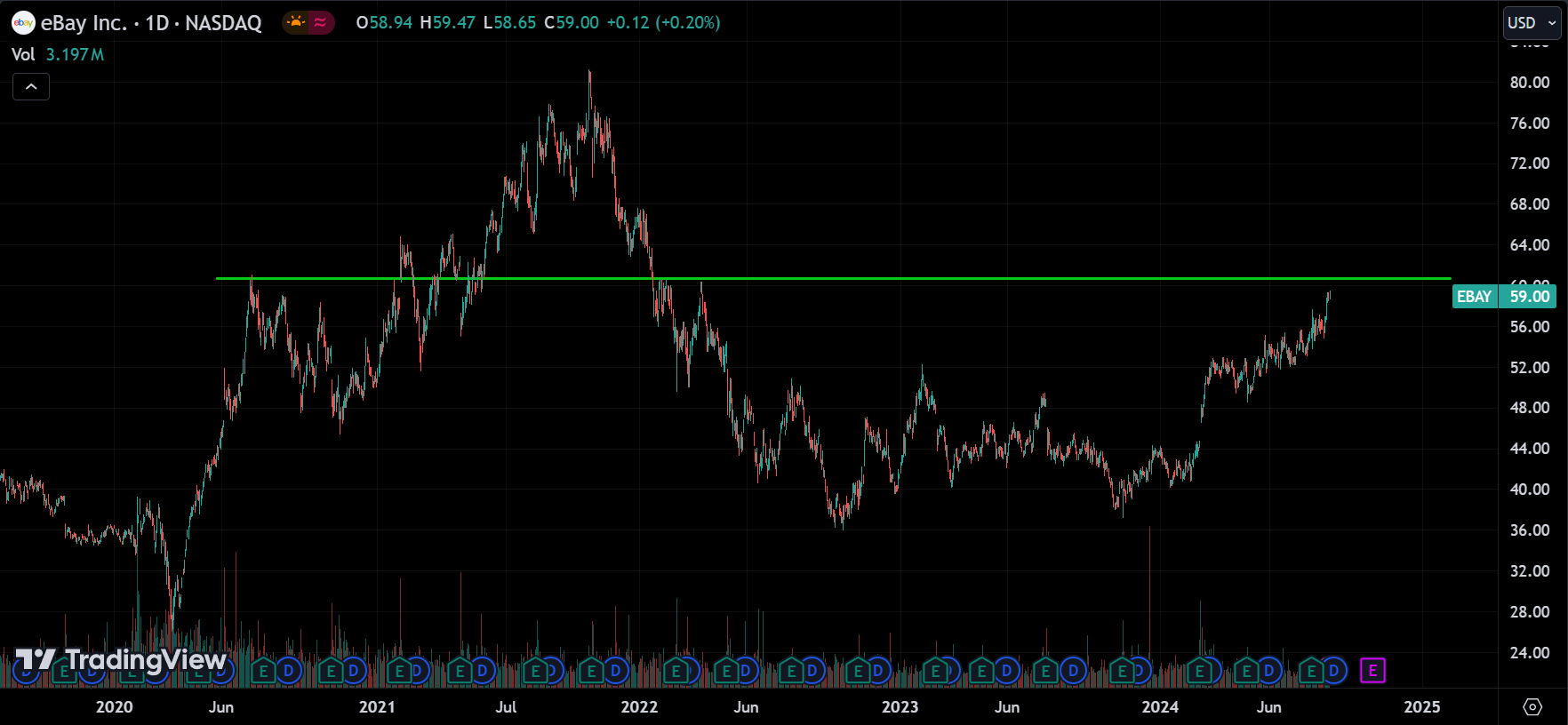The image size is (1568, 725).
Task: Click the high value H59.47
Action: click(x=447, y=22)
